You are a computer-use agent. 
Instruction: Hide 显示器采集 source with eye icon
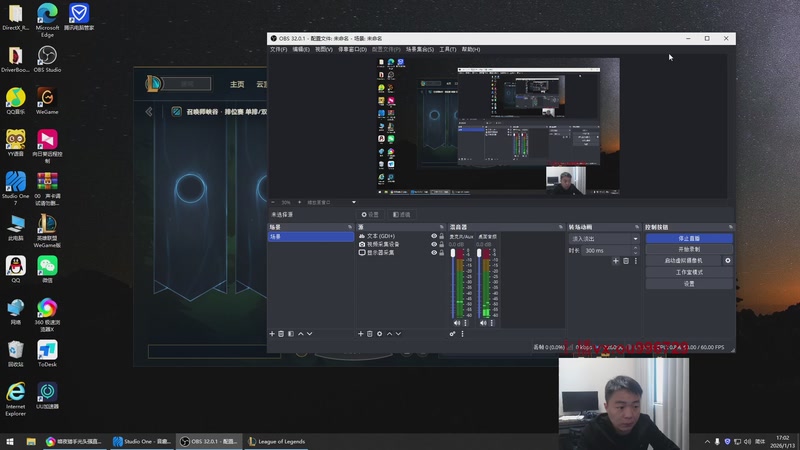434,253
